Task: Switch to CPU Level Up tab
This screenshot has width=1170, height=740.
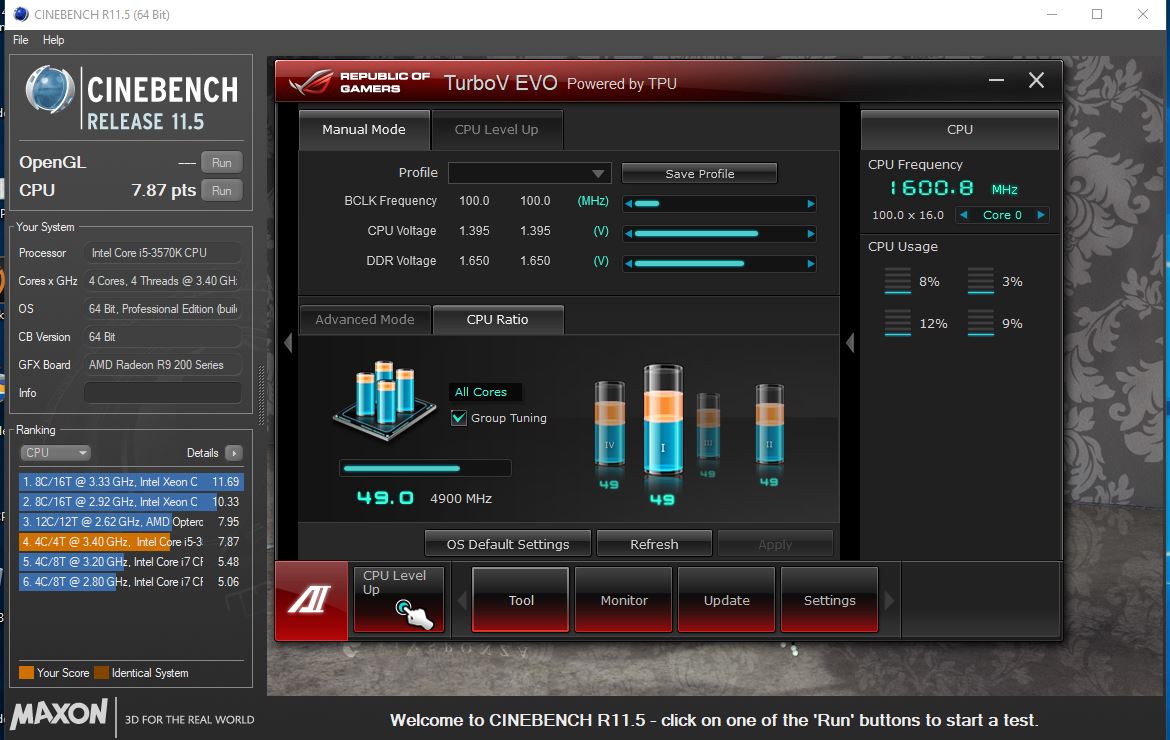Action: point(497,130)
